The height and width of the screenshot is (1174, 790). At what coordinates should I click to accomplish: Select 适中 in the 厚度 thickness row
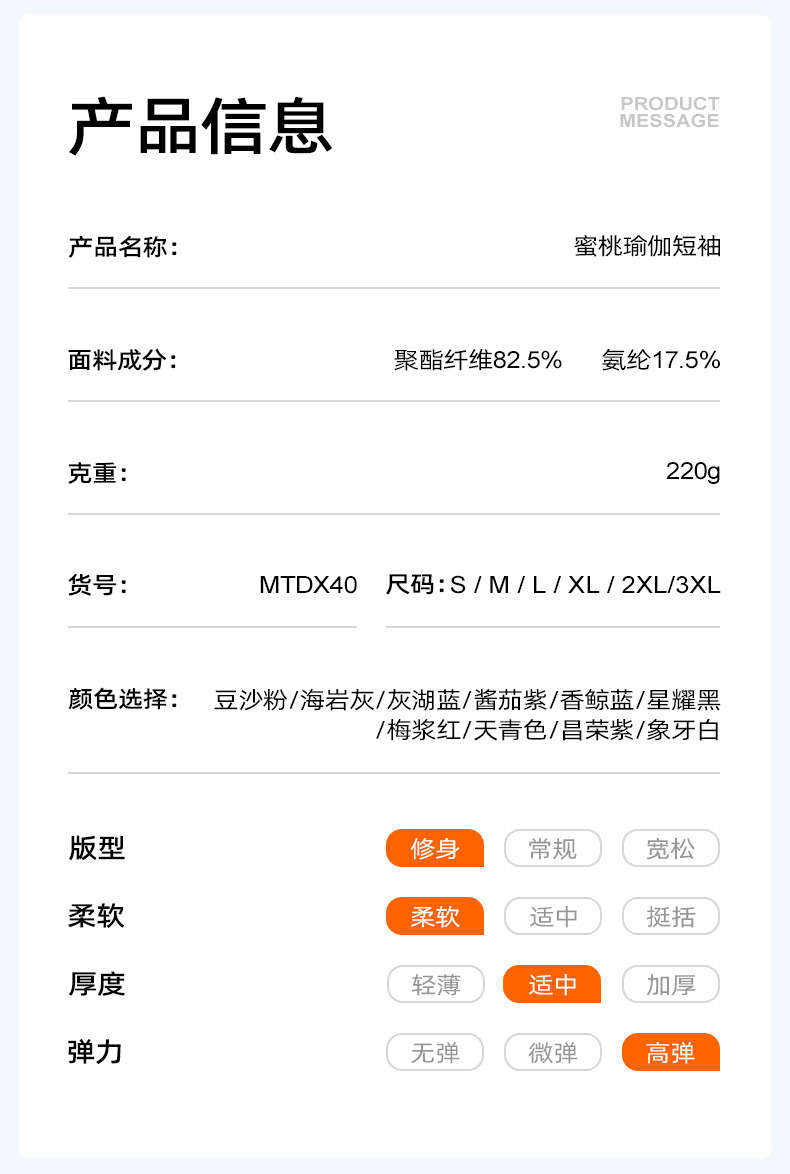(x=552, y=984)
